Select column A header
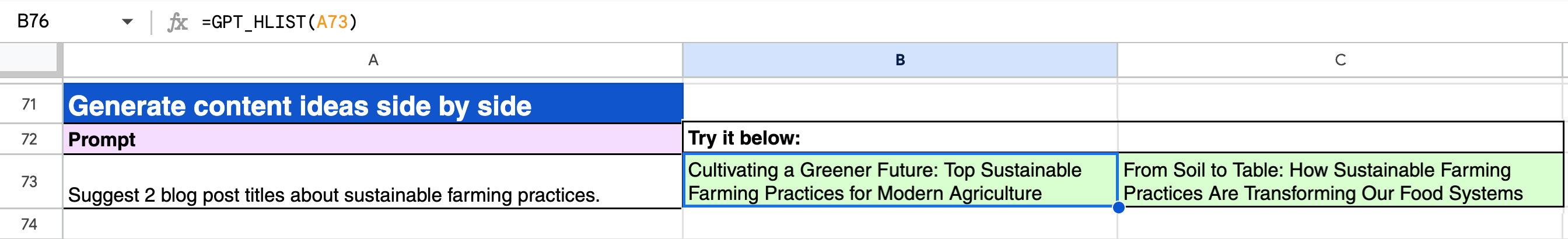This screenshot has height=239, width=1568. [x=373, y=59]
